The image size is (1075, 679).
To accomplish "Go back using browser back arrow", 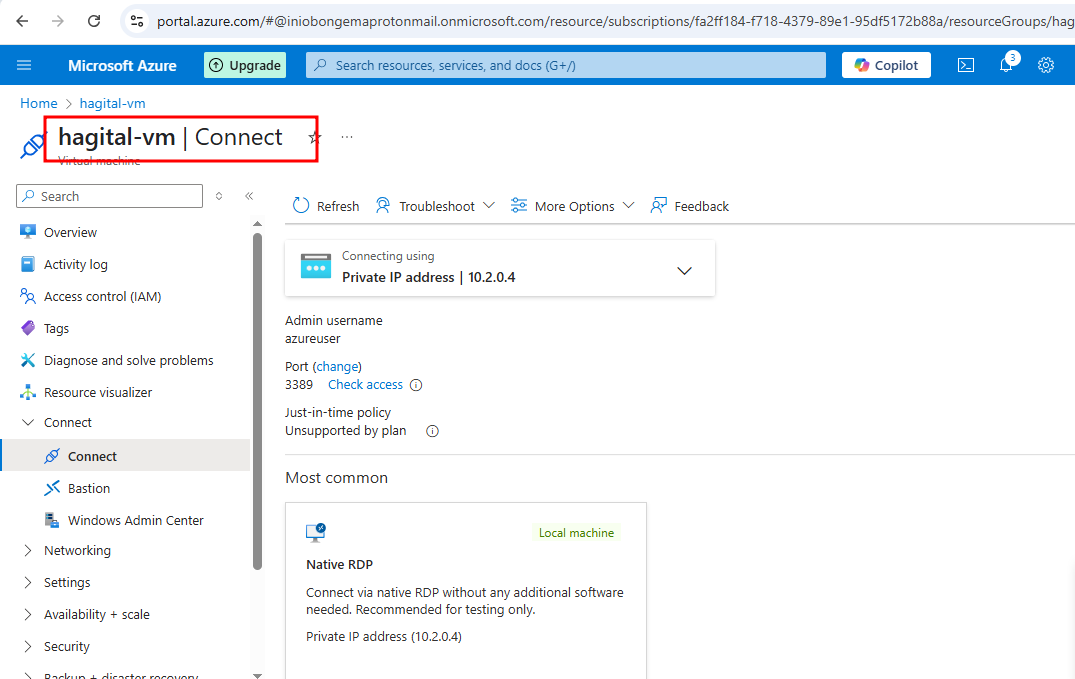I will tap(22, 21).
